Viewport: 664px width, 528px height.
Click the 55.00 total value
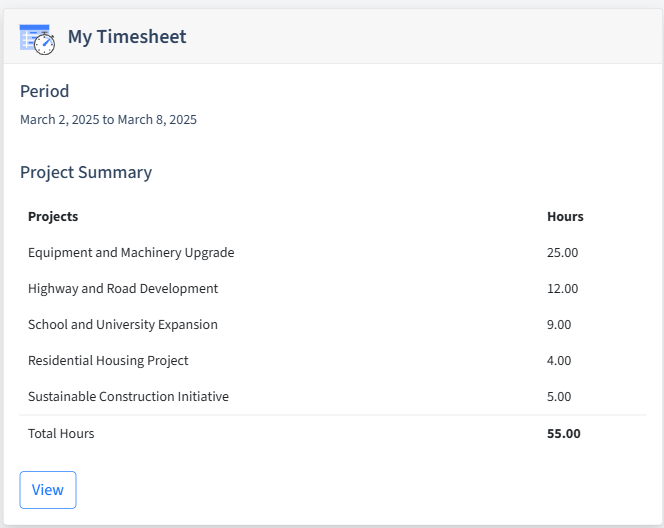(564, 434)
